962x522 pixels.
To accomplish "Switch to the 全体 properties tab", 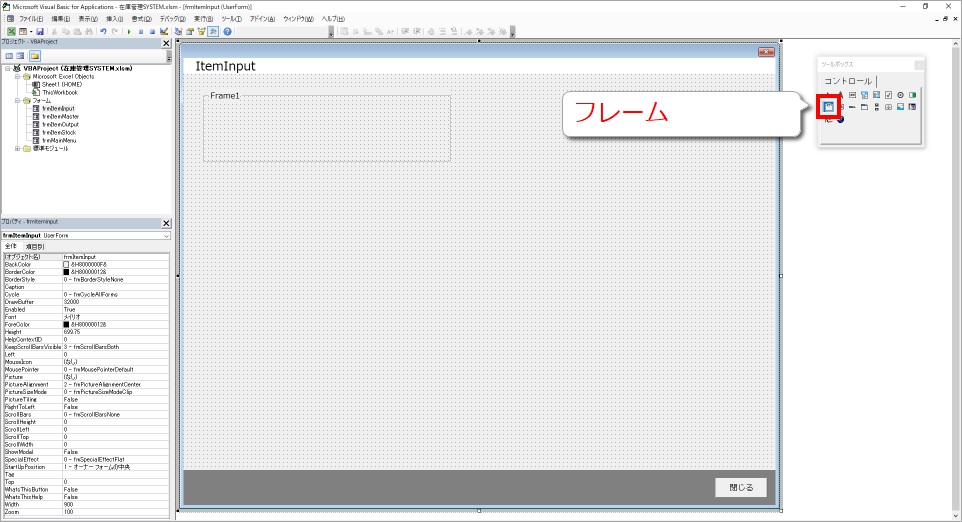I will (11, 247).
